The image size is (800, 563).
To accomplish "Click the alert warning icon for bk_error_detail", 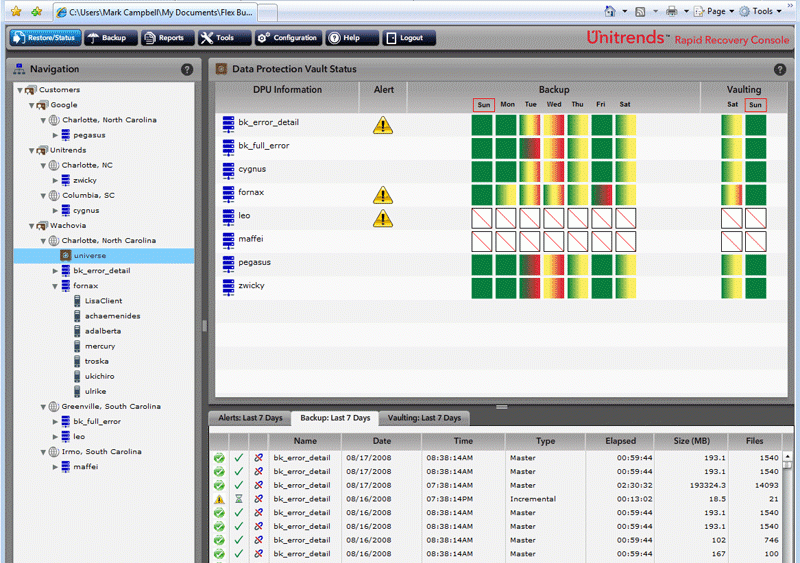I will pos(383,125).
